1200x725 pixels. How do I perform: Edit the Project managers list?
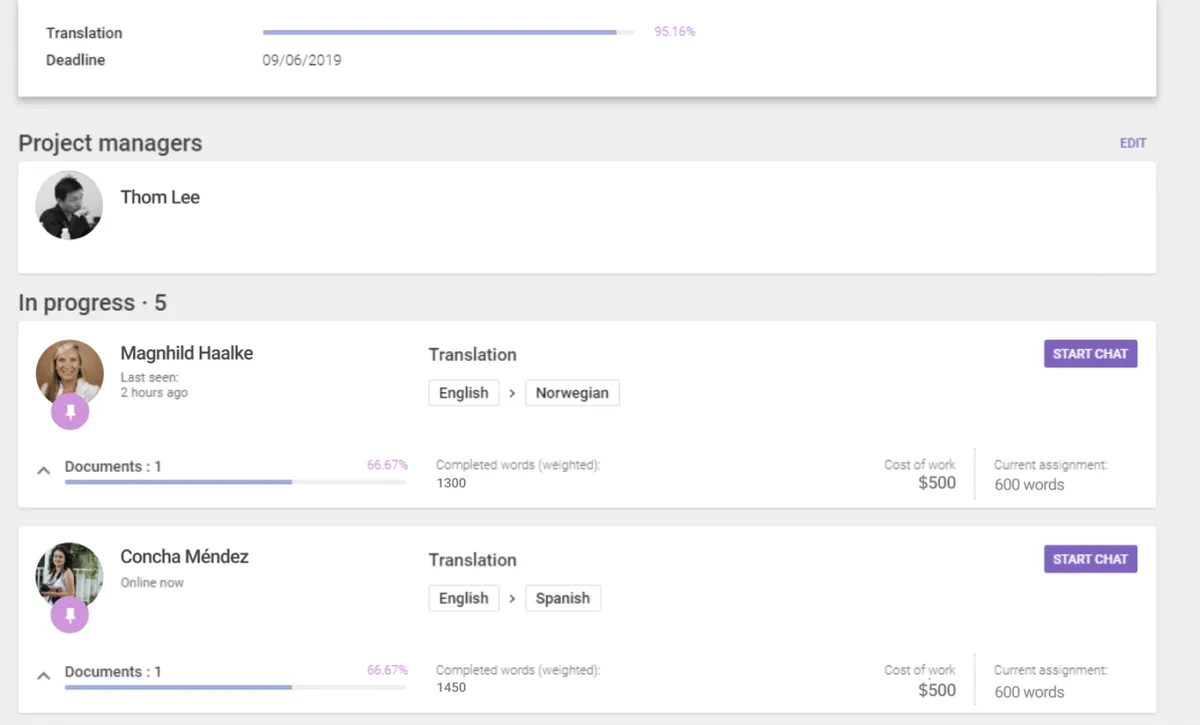1132,143
